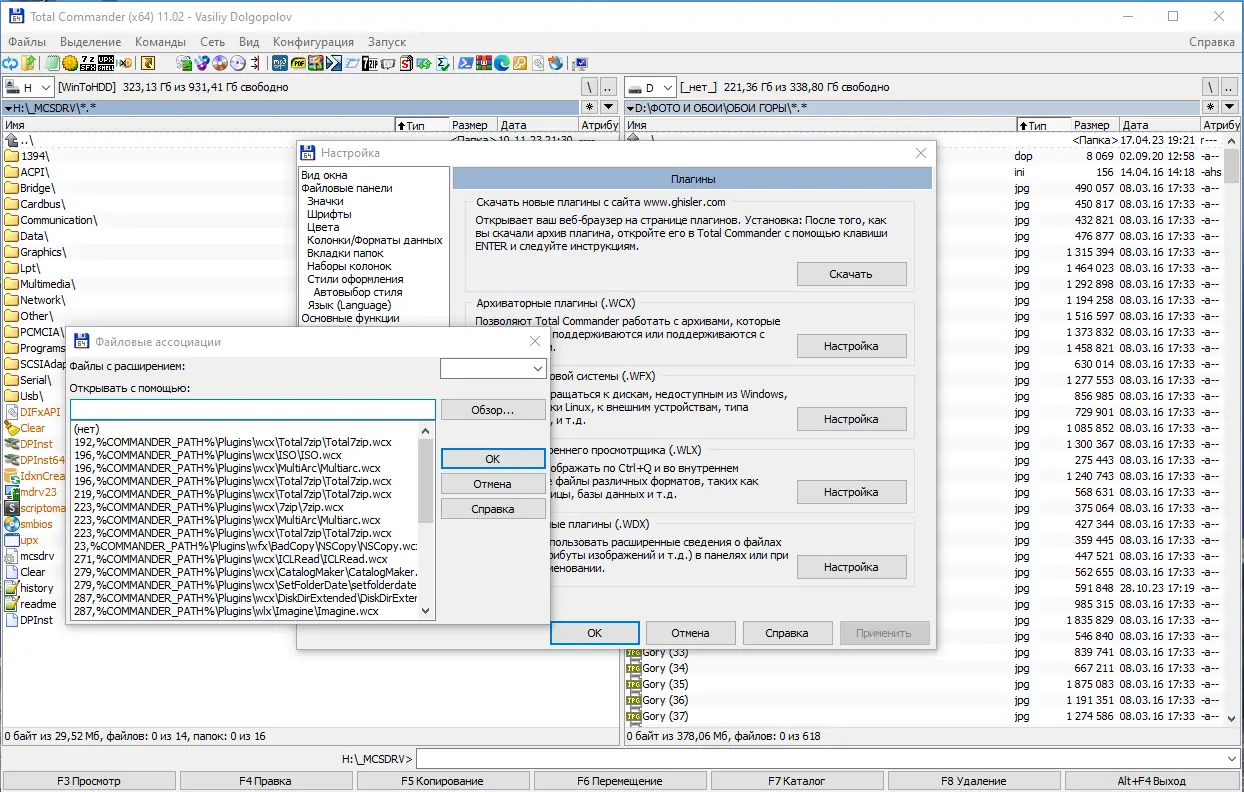Open the Выделение menu
This screenshot has width=1244, height=792.
click(90, 42)
